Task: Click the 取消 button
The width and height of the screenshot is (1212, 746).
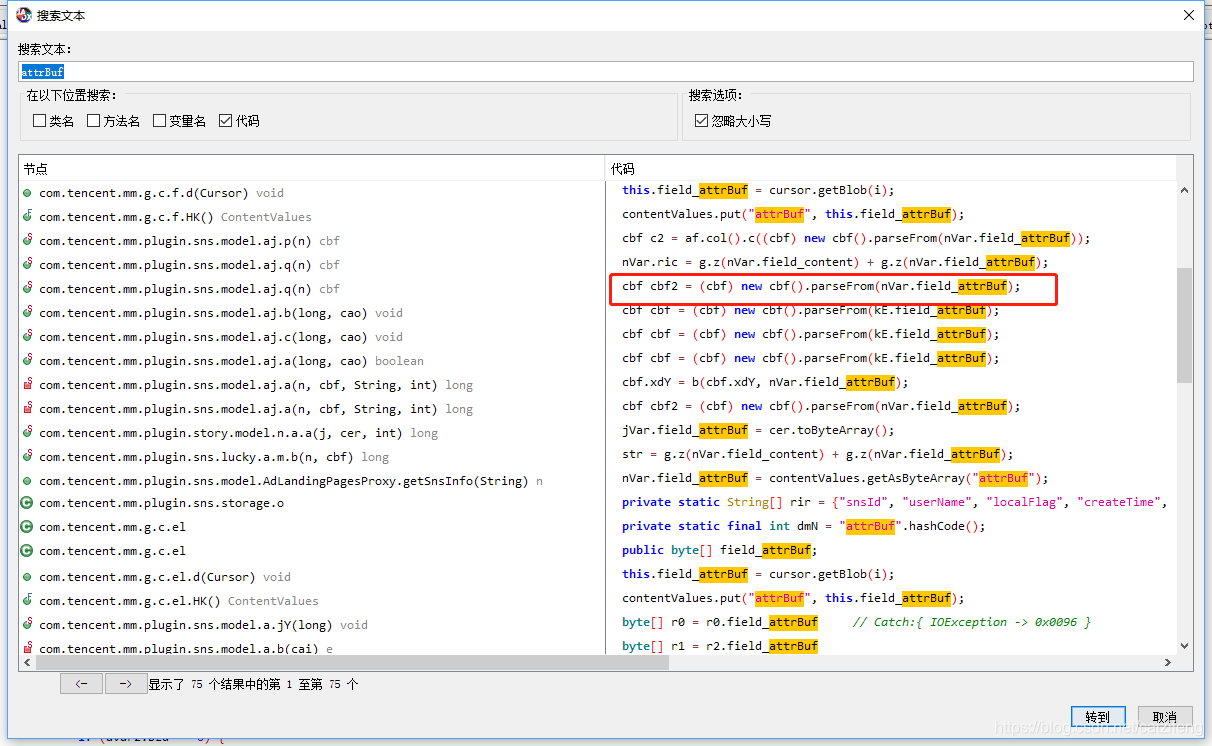Action: coord(1164,717)
